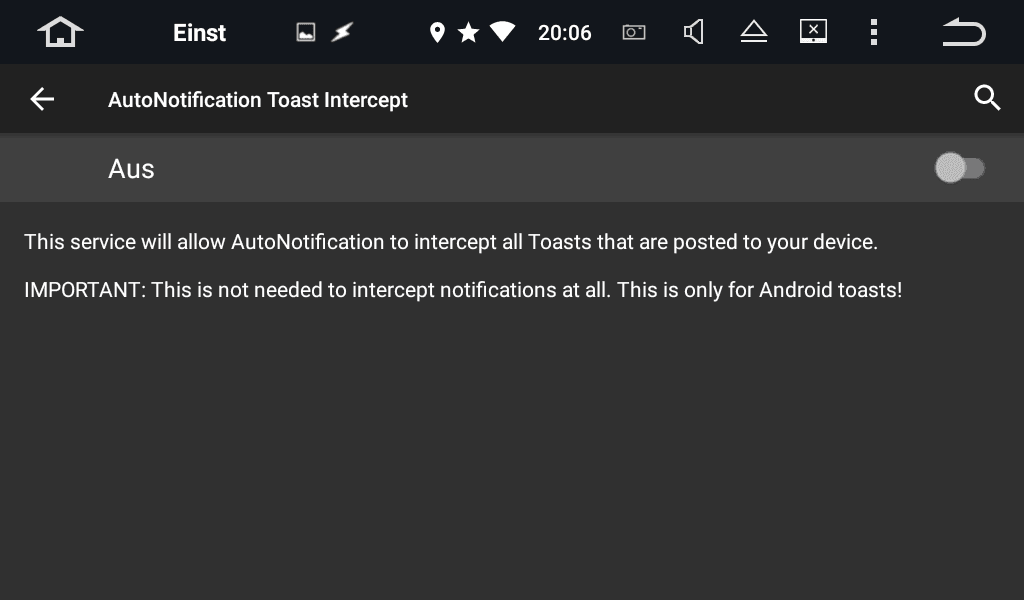Tap the AutoNotification Toast Intercept title
The width and height of the screenshot is (1024, 600).
coord(257,100)
